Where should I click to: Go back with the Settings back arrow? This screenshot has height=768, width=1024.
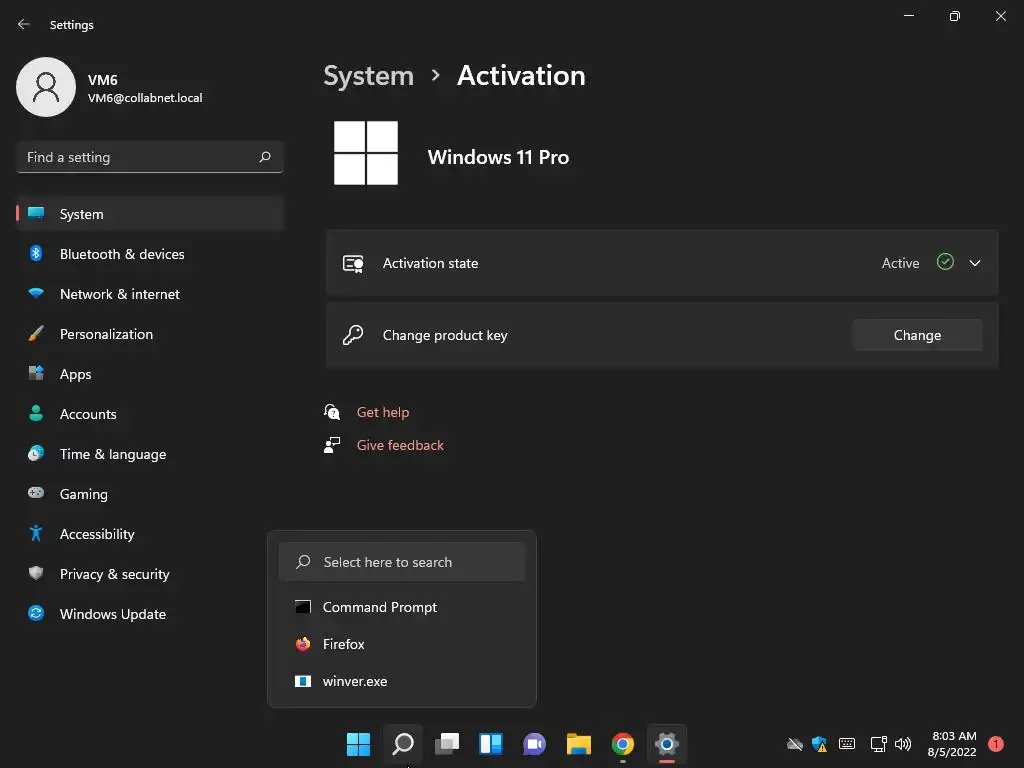(x=24, y=24)
